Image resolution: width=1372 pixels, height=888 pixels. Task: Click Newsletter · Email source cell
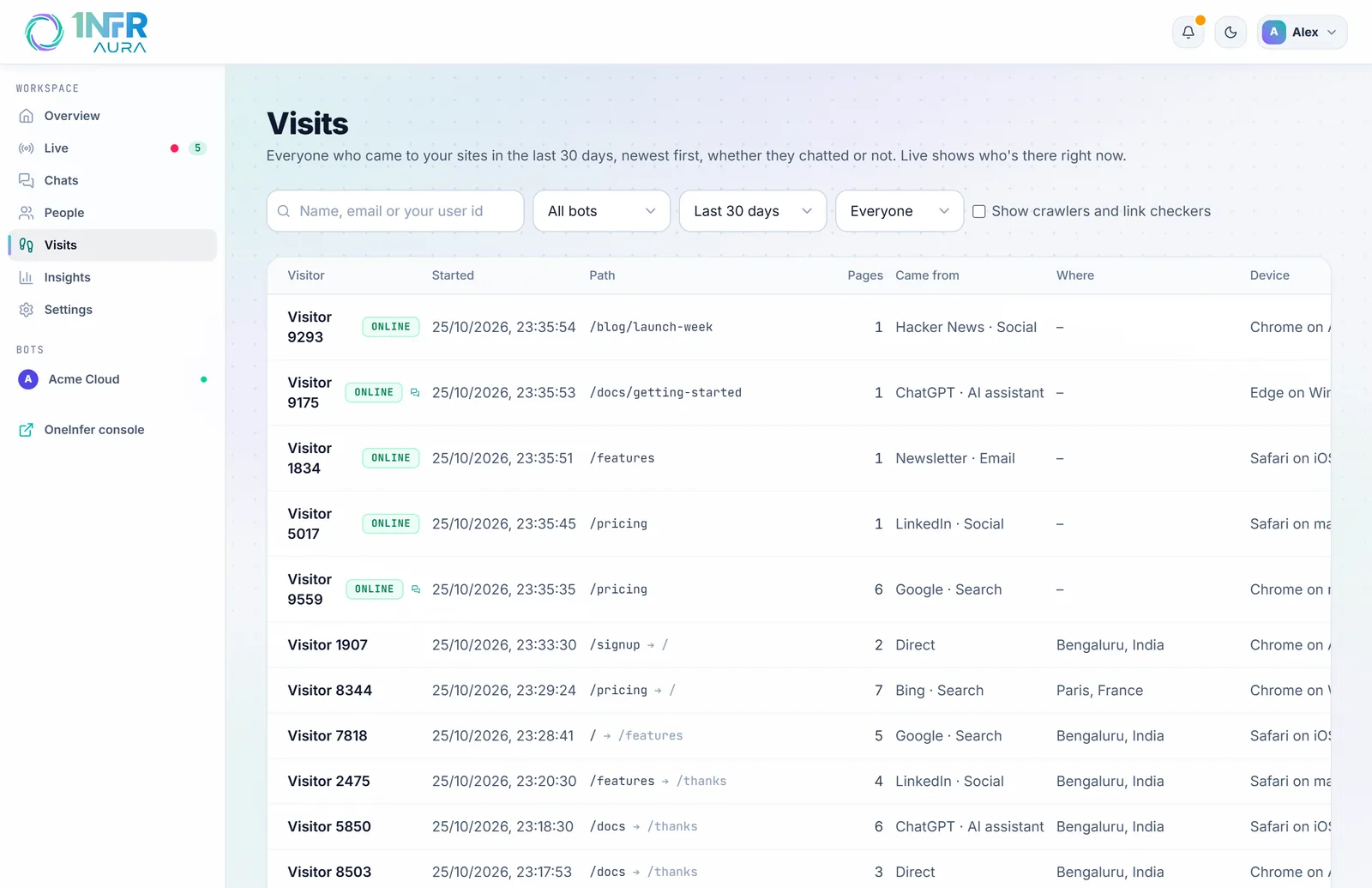(x=955, y=458)
